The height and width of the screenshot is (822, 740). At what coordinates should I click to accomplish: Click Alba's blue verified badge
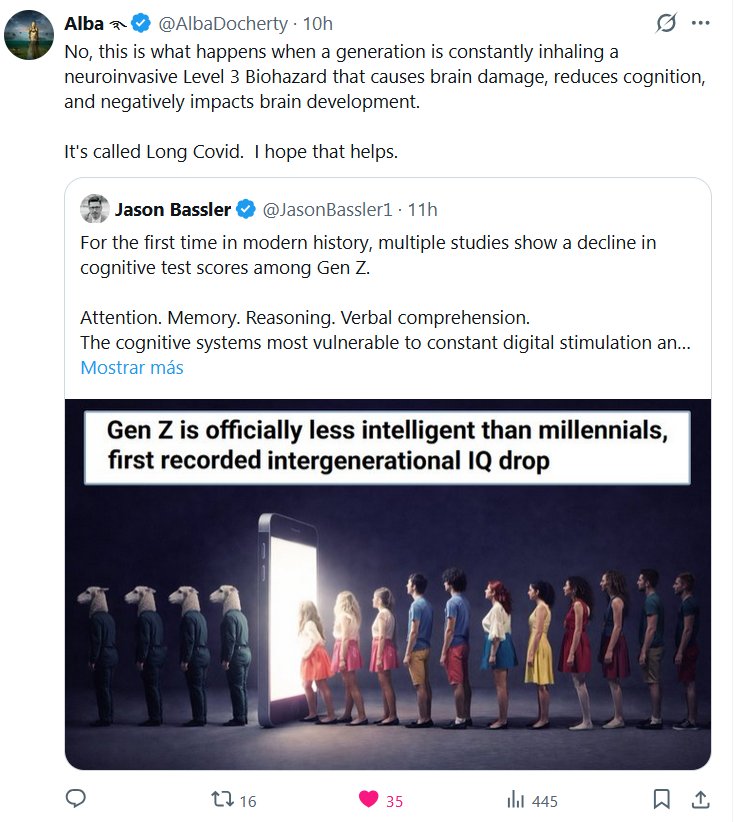(x=142, y=23)
